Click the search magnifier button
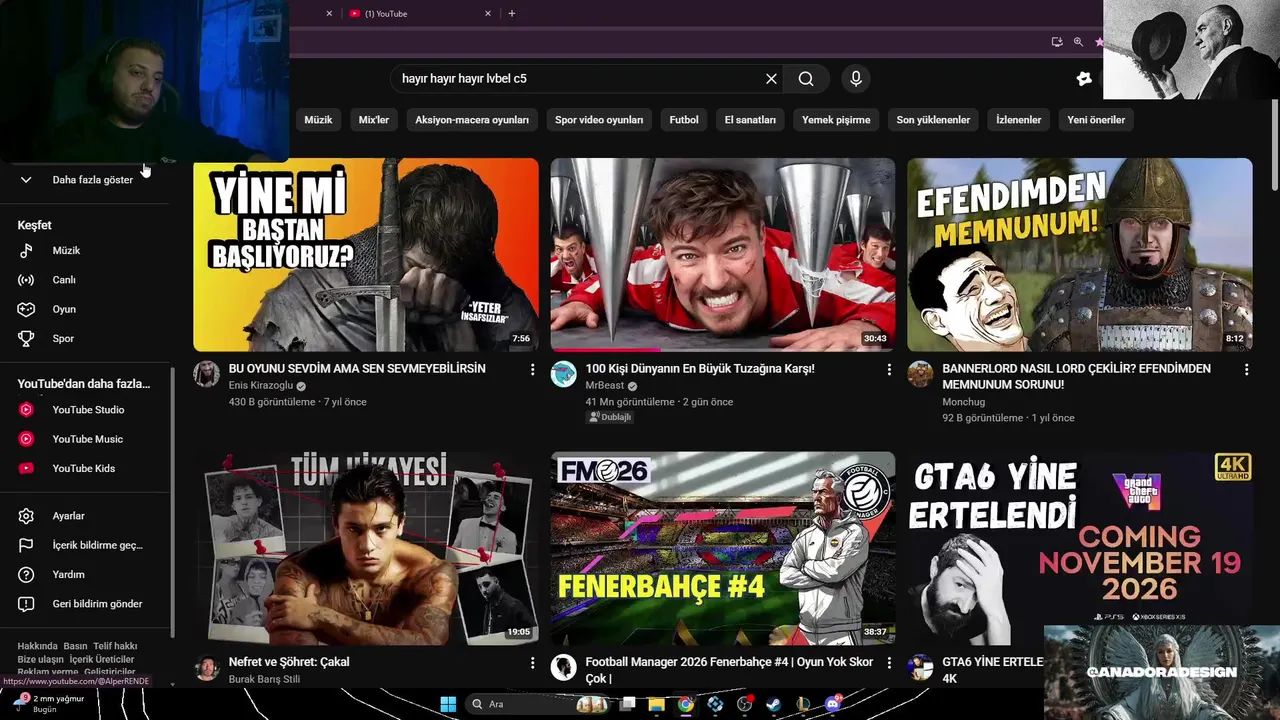This screenshot has height=720, width=1280. [x=806, y=79]
